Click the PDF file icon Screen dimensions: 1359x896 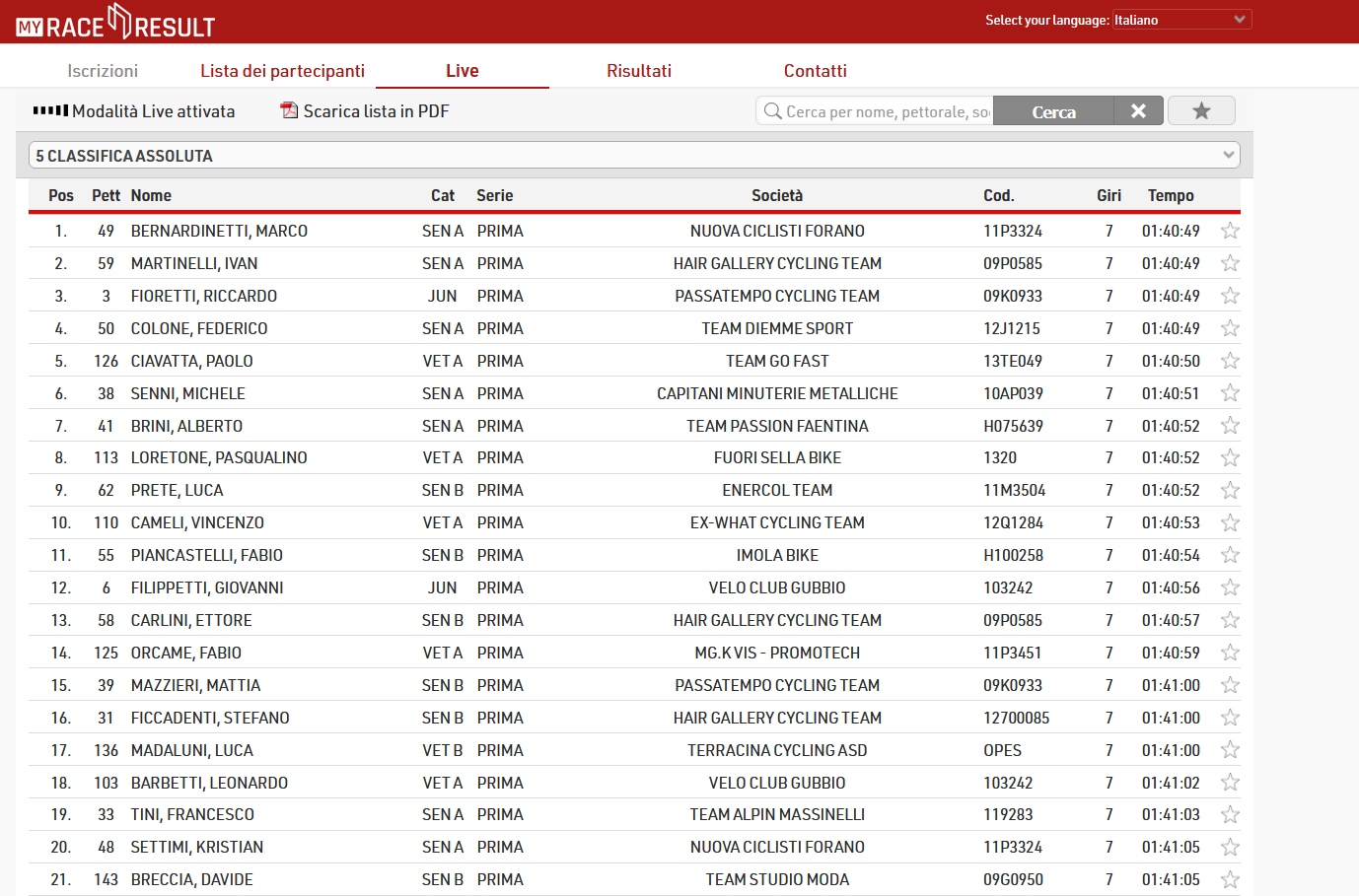(289, 110)
